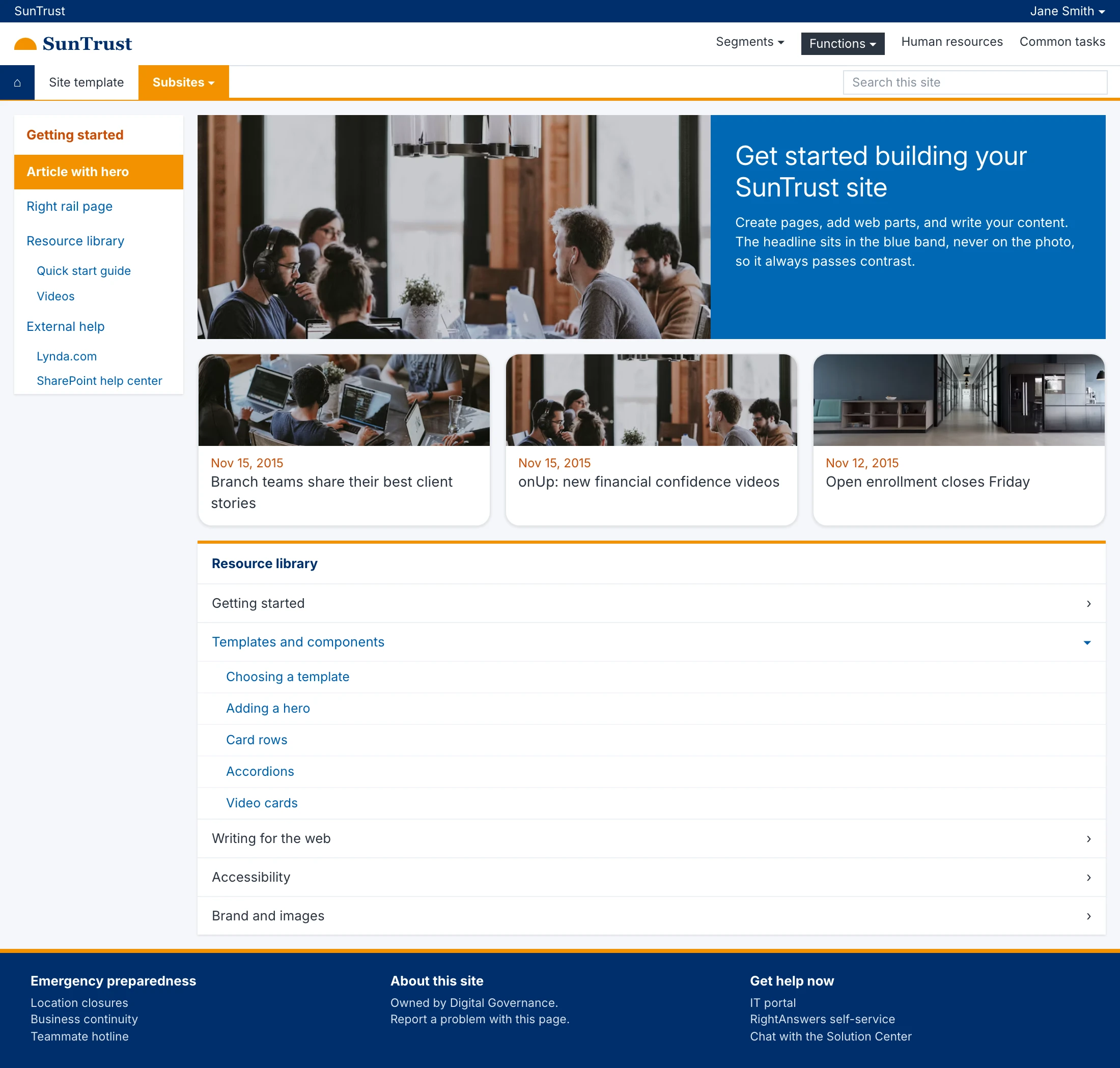Click the hero team photo image
Viewport: 1120px width, 1068px height.
coord(454,227)
